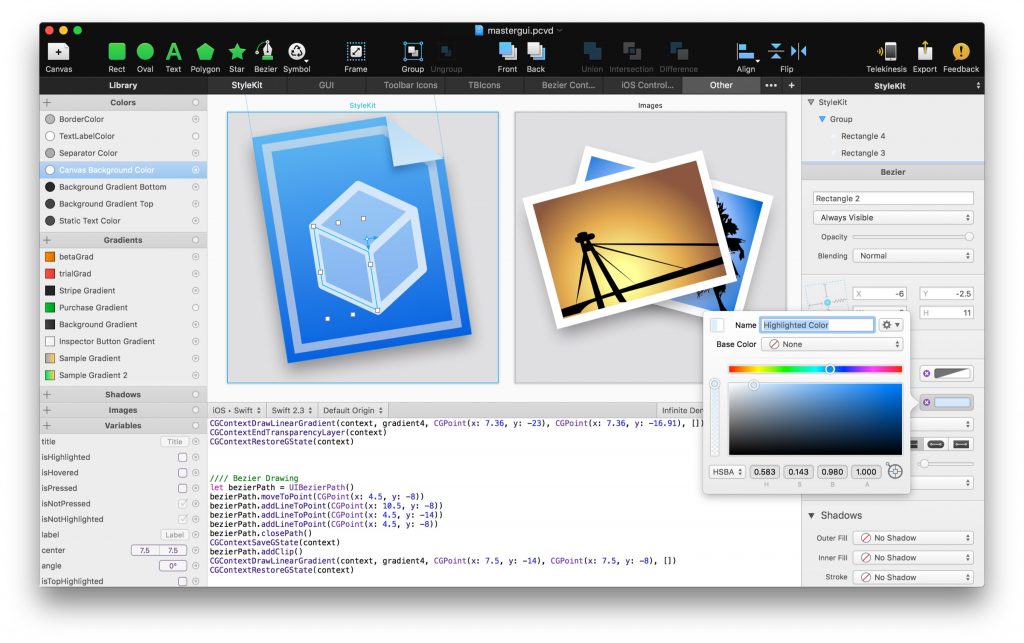Open the Blending mode dropdown

(912, 255)
